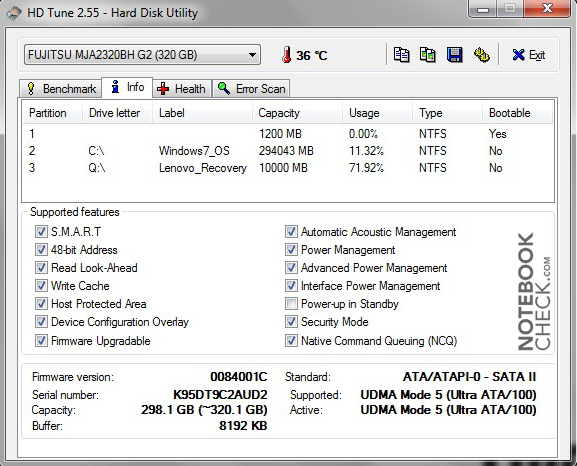The image size is (577, 466).
Task: Select the Lenovo_Recovery partition row
Action: point(287,168)
